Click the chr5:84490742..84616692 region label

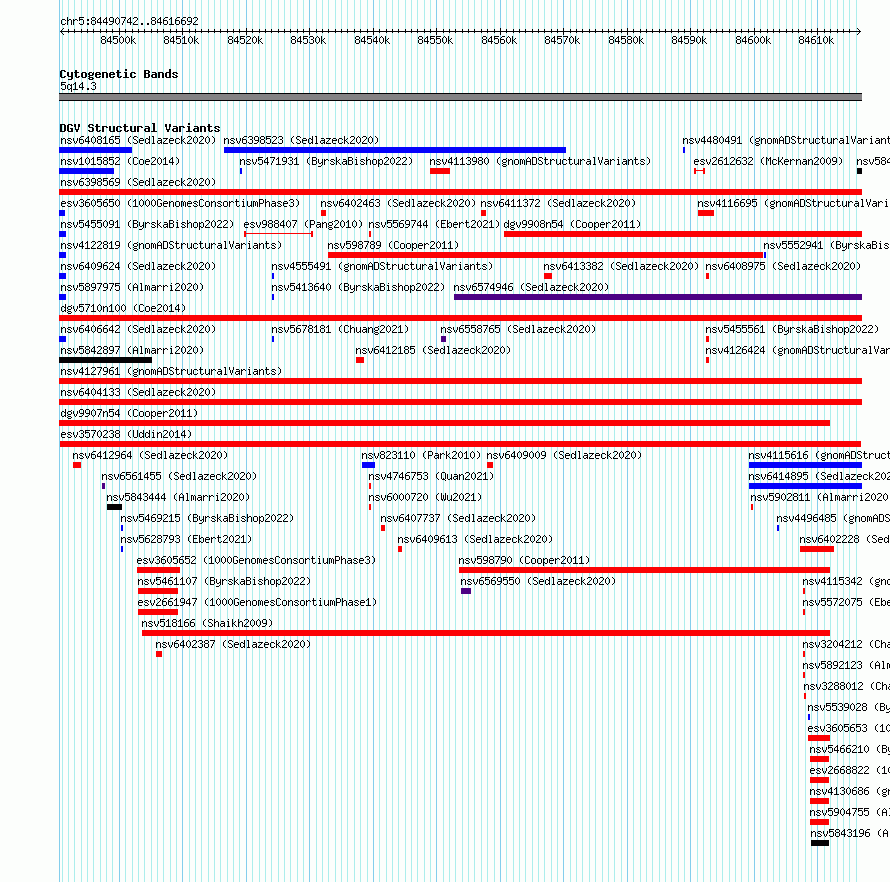coord(129,22)
